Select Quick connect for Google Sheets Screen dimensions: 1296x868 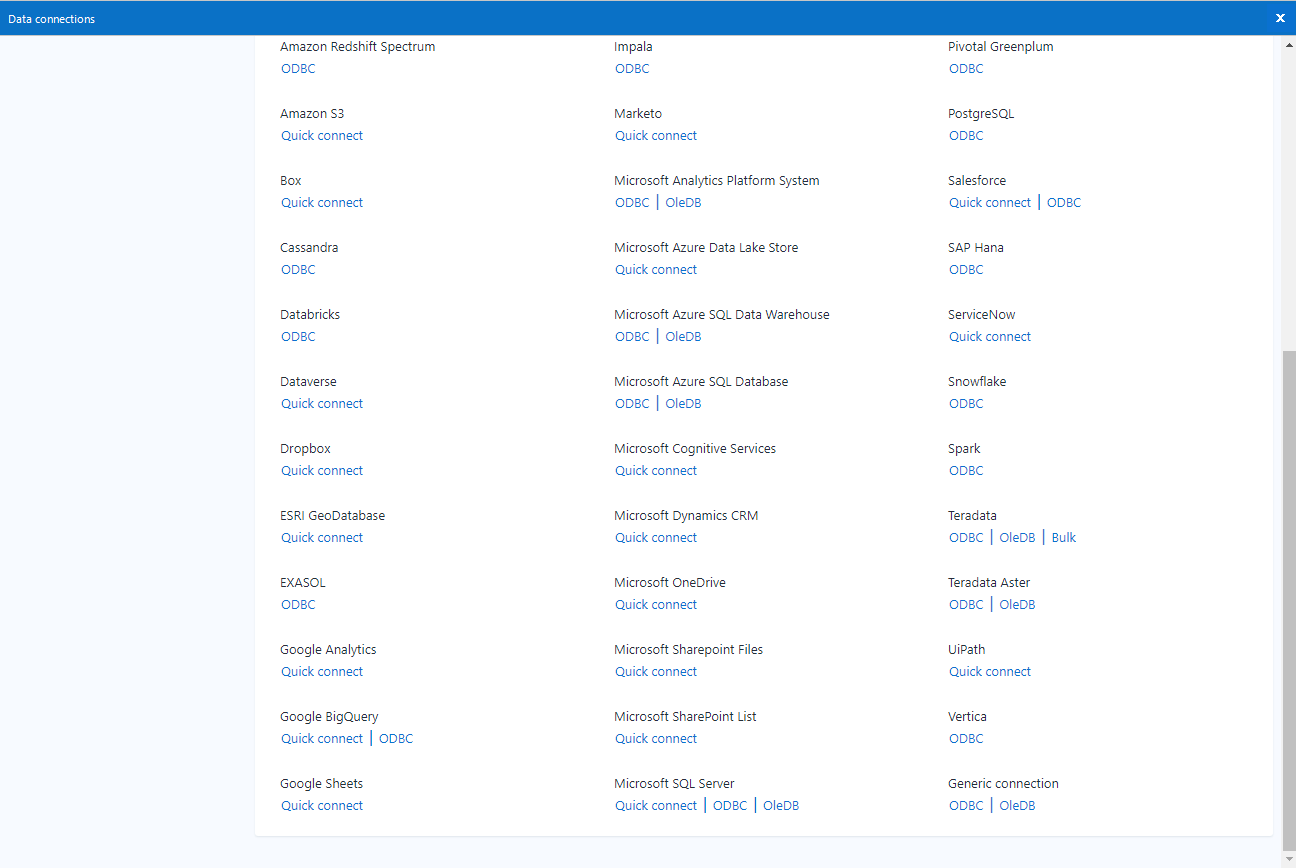322,805
